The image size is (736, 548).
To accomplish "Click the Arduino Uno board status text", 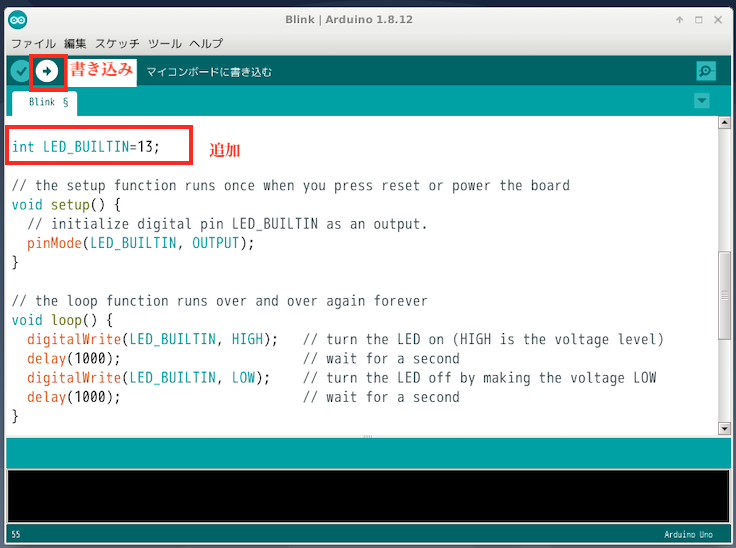I will (690, 535).
